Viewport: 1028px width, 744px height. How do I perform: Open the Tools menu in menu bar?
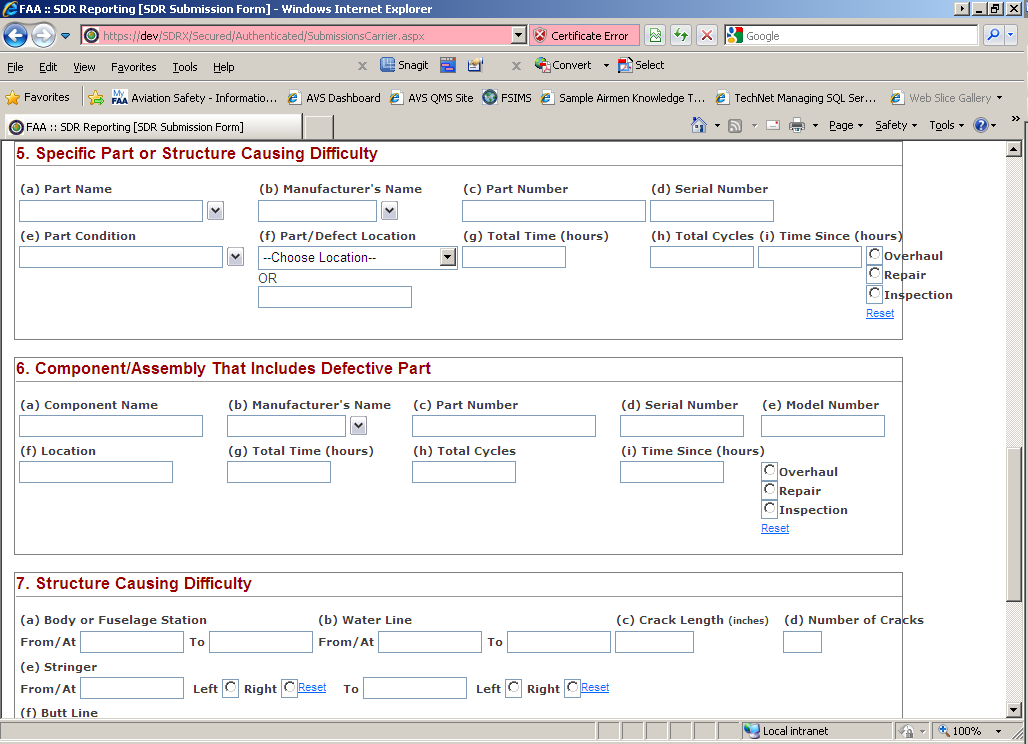click(184, 67)
